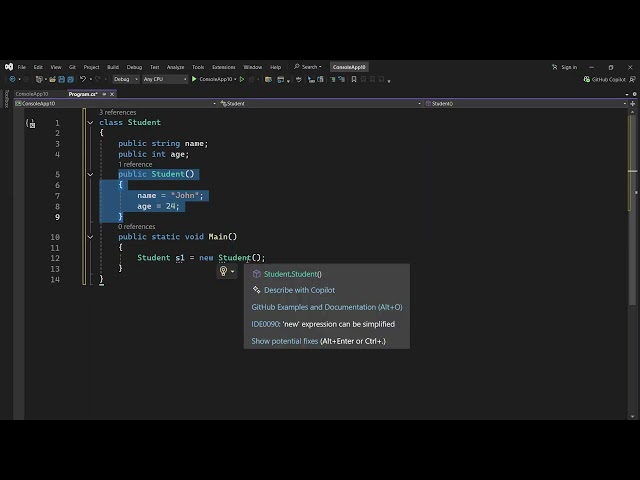
Task: Open the Toolbox side panel tab
Action: pyautogui.click(x=6, y=98)
